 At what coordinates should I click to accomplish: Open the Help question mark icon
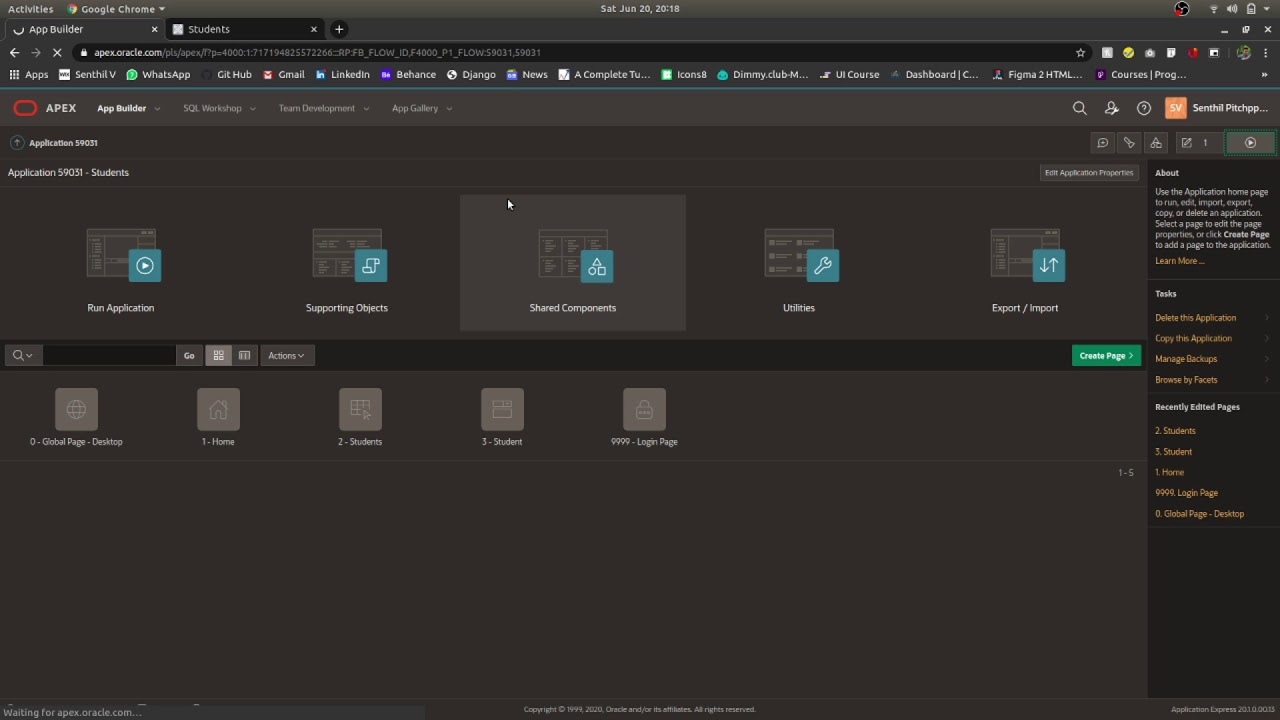click(1144, 108)
